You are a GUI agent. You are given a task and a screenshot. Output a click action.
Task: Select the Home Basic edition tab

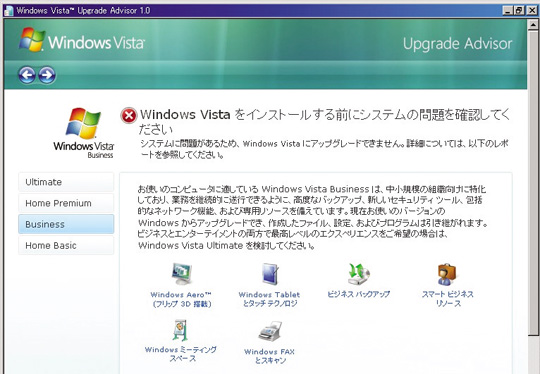pos(66,246)
